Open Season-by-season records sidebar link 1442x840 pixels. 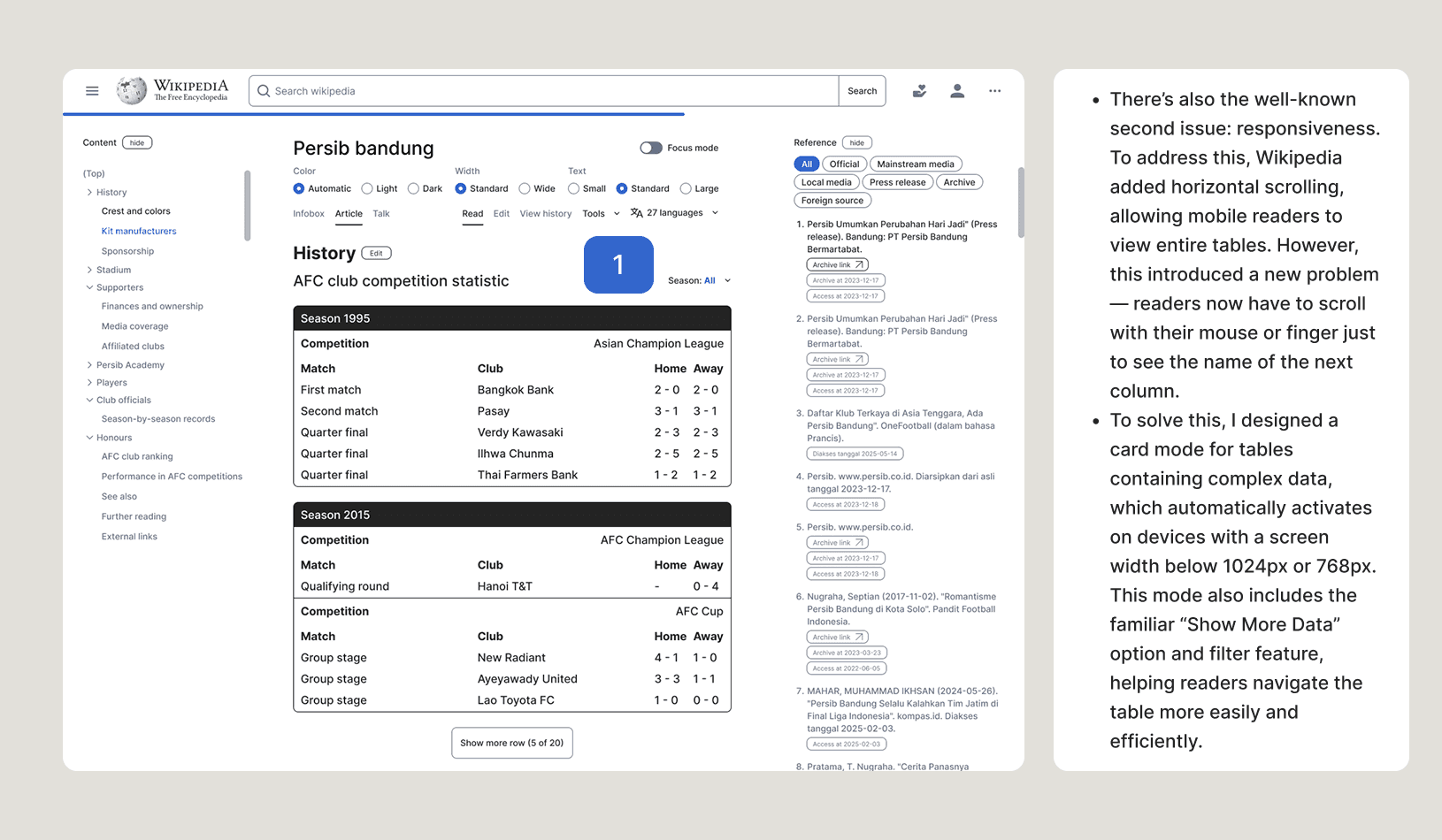158,419
